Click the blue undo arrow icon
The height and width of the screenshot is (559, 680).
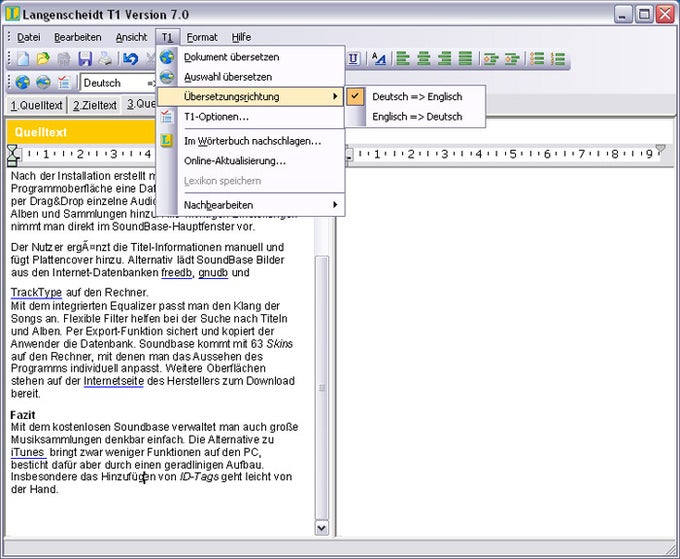pyautogui.click(x=130, y=59)
